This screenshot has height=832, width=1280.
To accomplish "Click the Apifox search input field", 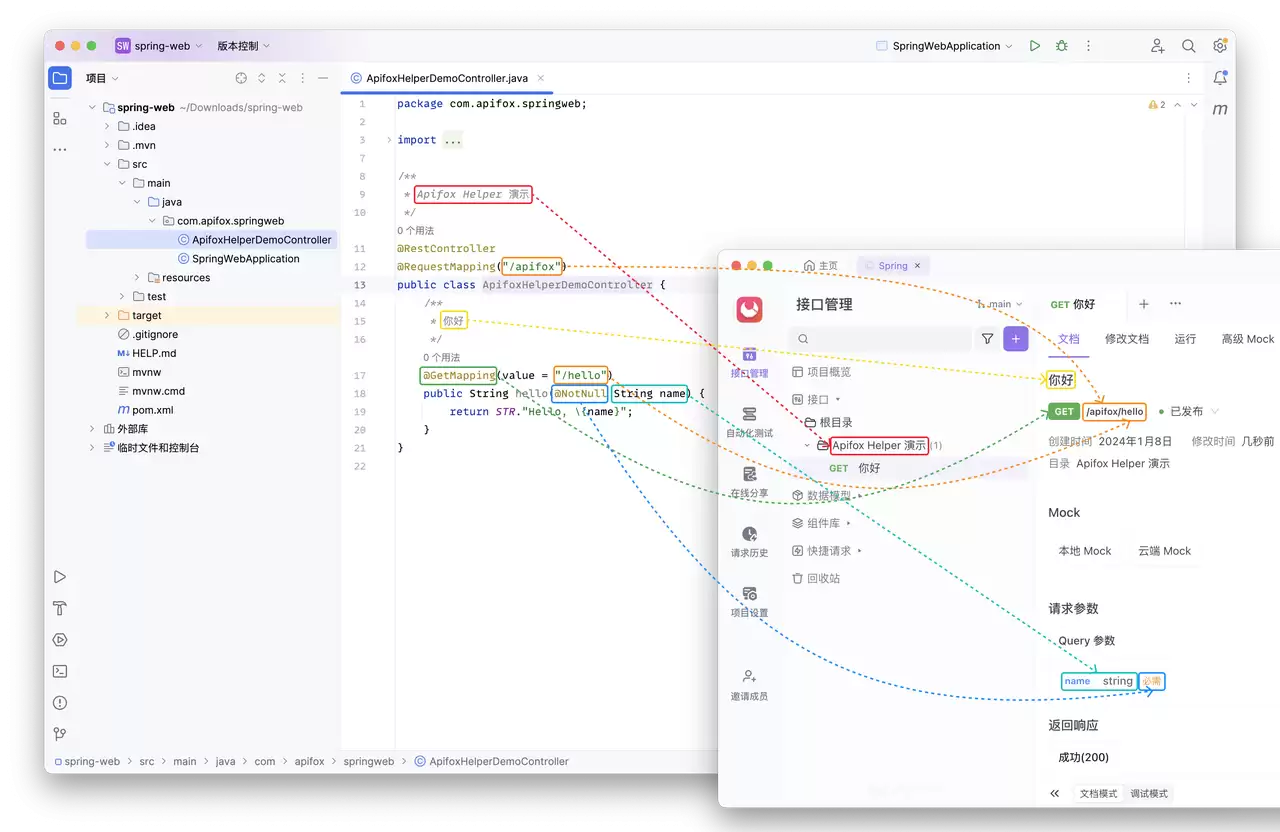I will 880,339.
